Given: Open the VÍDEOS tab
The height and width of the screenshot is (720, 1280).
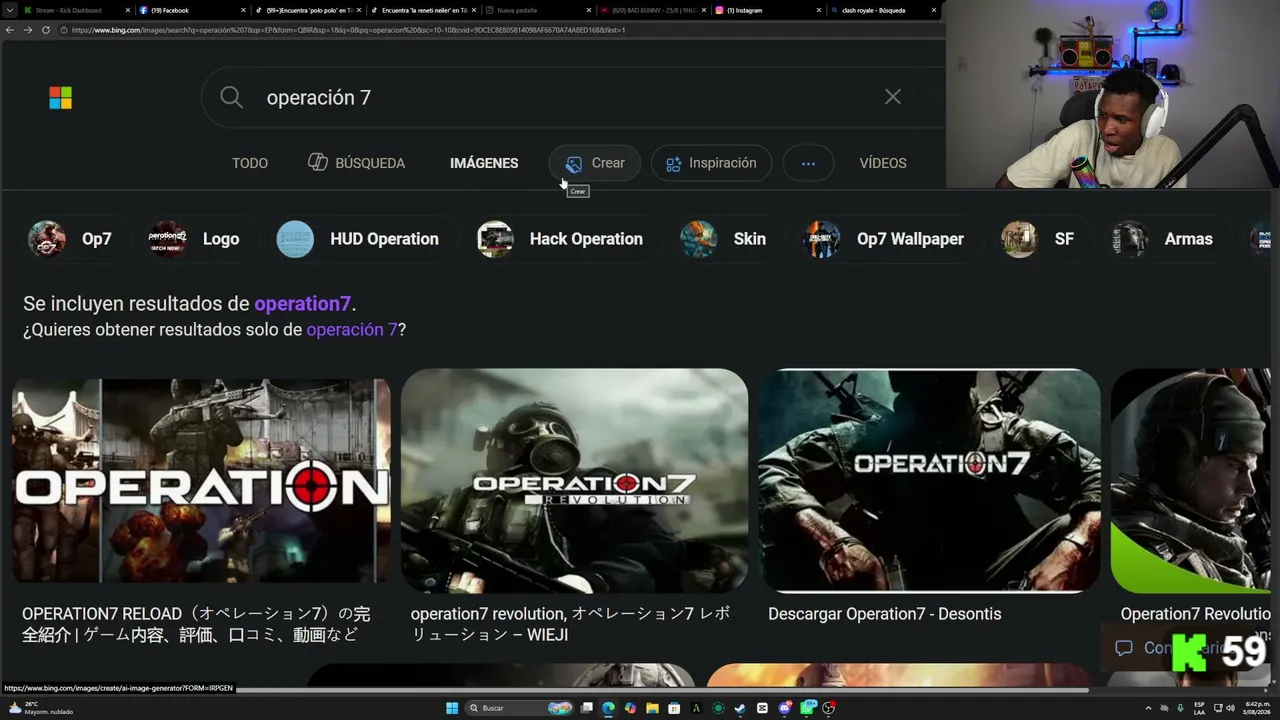Looking at the screenshot, I should (x=883, y=163).
